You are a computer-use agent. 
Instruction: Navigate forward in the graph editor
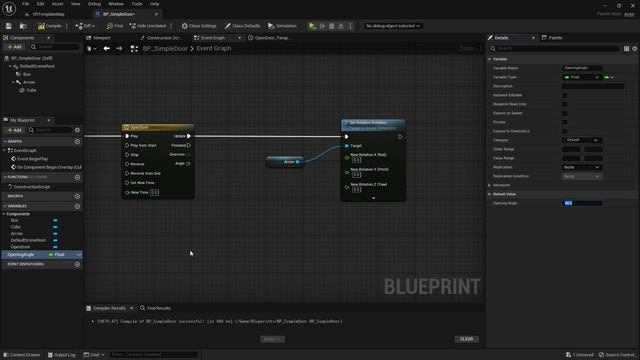click(119, 49)
